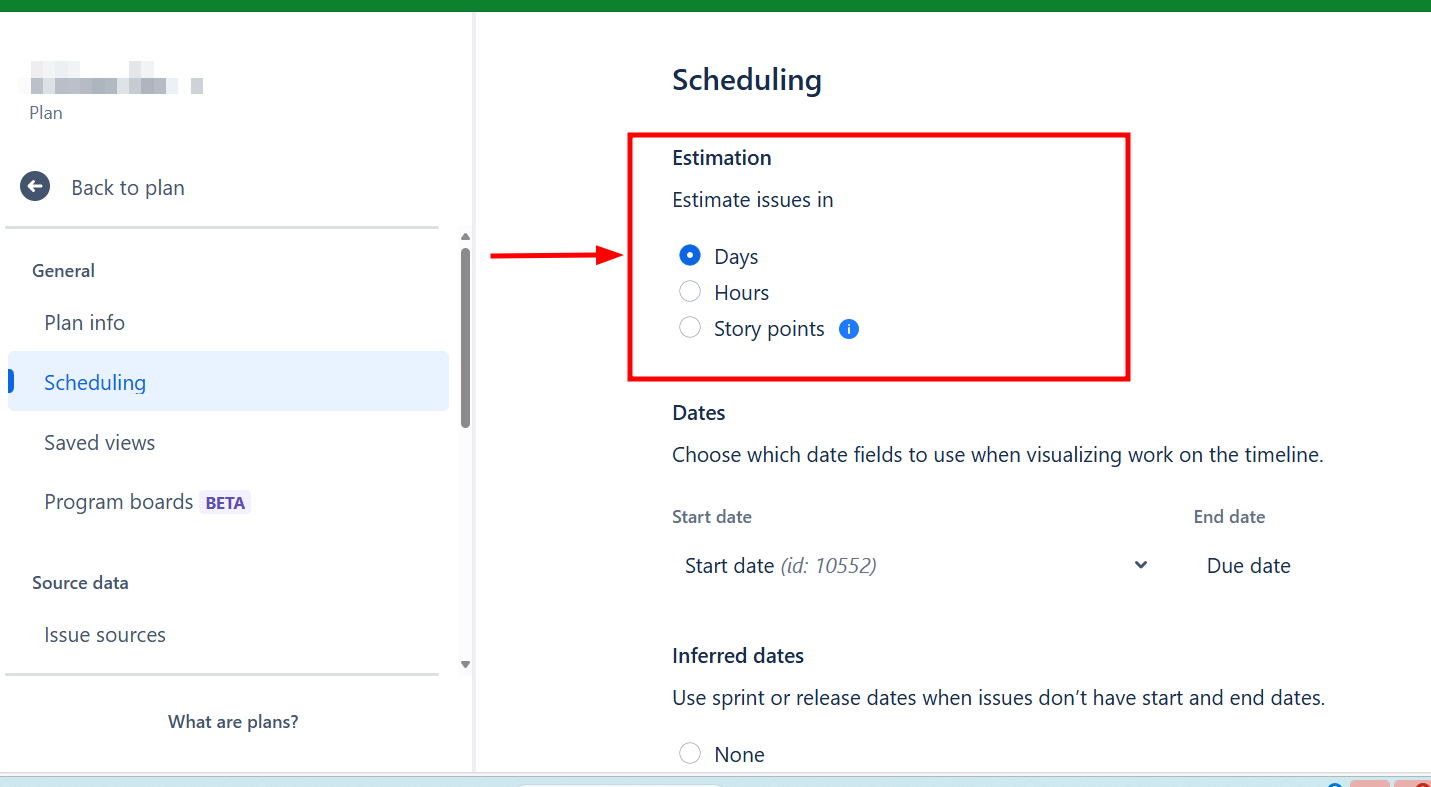
Task: Select Scheduling in the sidebar
Action: 95,382
